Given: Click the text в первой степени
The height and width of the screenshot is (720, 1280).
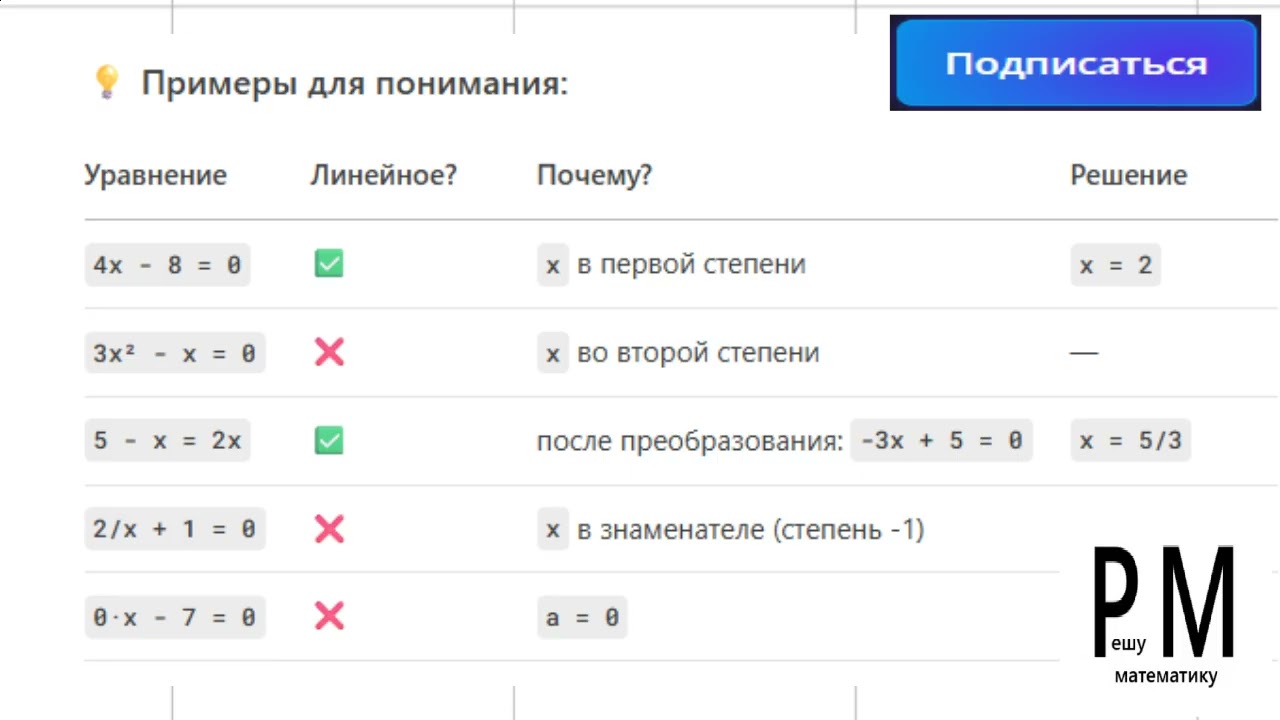Looking at the screenshot, I should click(691, 265).
